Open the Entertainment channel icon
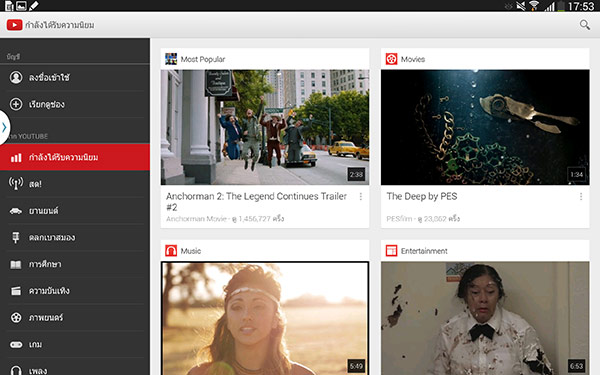The image size is (600, 375). tap(391, 251)
